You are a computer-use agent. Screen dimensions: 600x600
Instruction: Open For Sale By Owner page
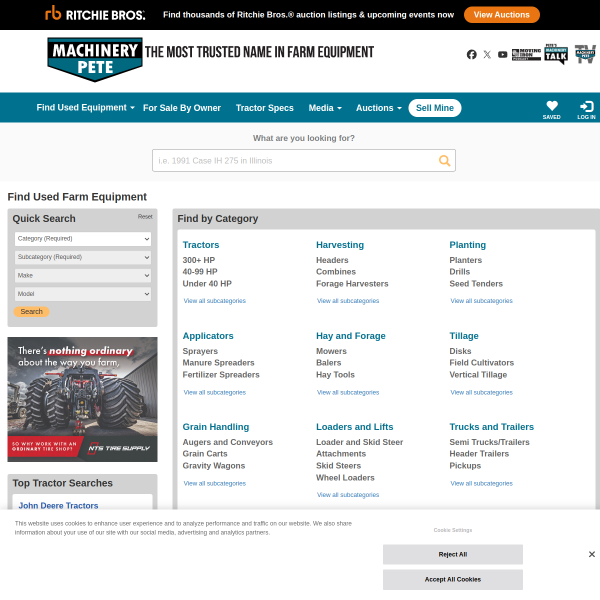182,108
